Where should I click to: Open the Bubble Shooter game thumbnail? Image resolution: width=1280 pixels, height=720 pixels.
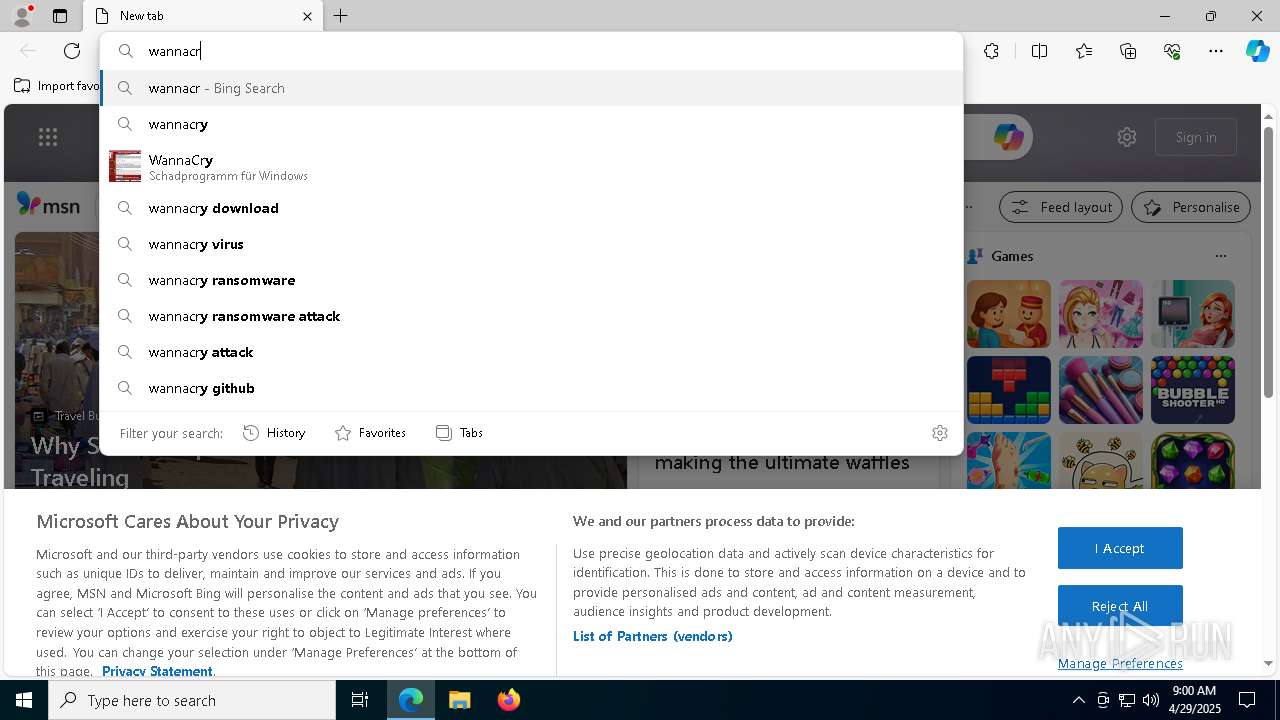tap(1193, 390)
